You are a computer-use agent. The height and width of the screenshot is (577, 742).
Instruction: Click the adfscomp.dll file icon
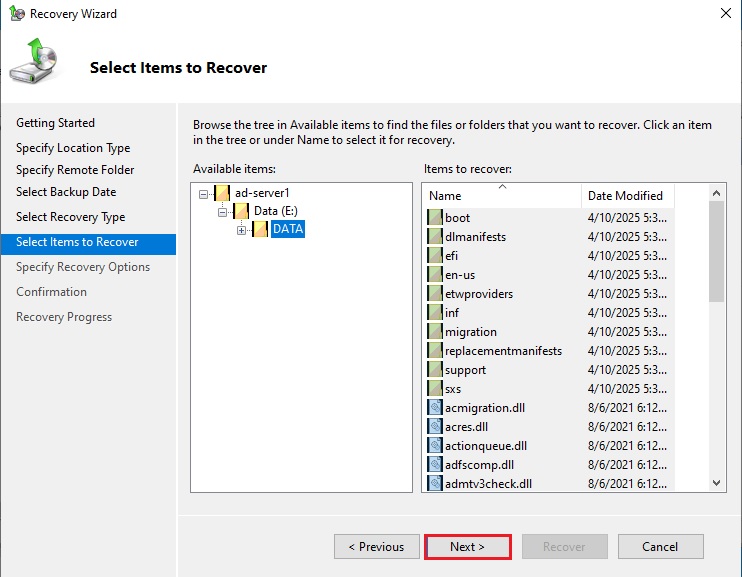pos(435,465)
